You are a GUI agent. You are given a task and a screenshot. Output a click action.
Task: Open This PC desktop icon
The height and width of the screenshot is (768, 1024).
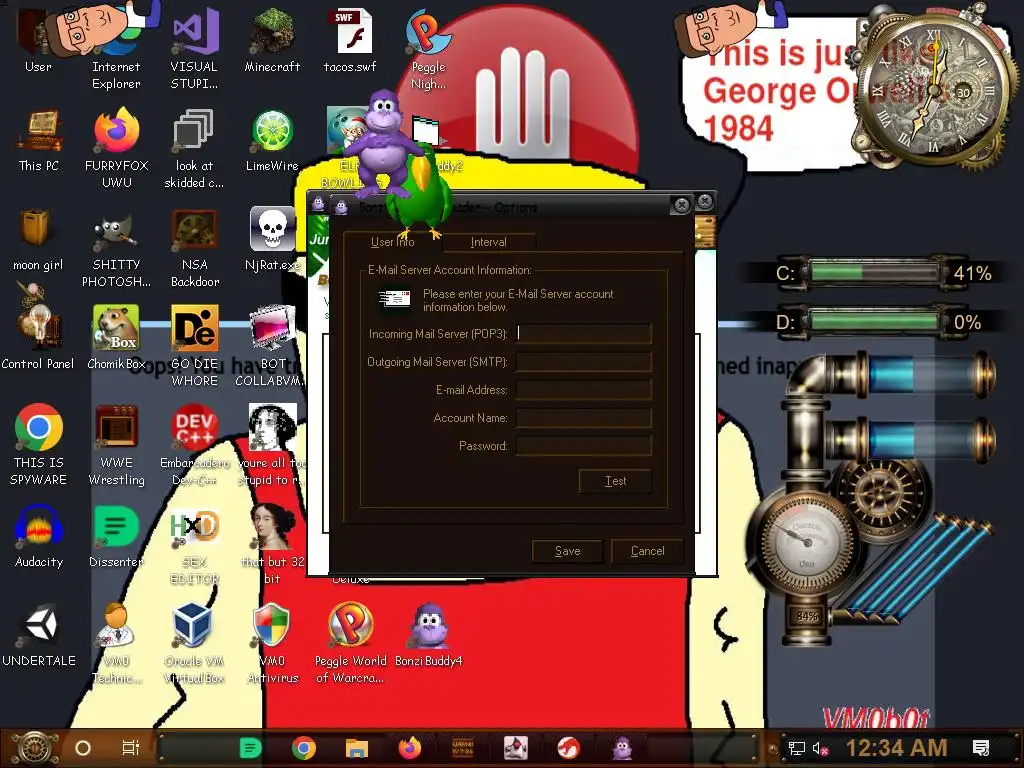39,140
